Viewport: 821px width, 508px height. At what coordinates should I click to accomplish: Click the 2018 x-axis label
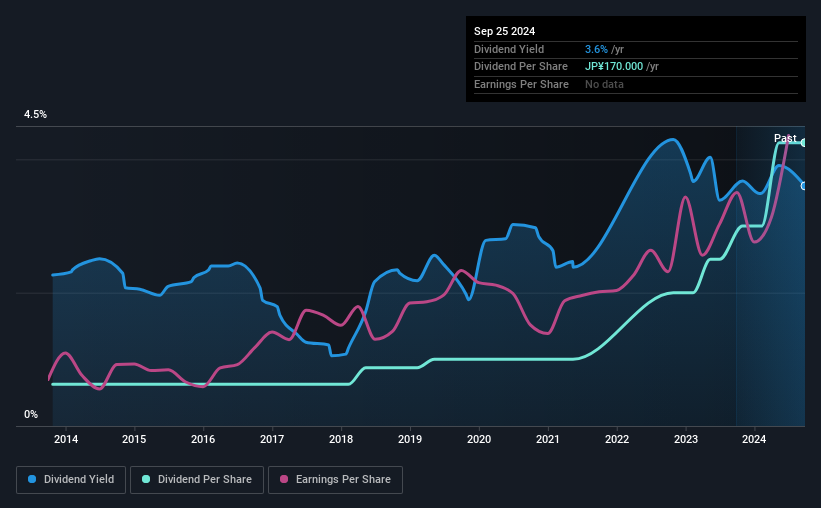tap(341, 439)
